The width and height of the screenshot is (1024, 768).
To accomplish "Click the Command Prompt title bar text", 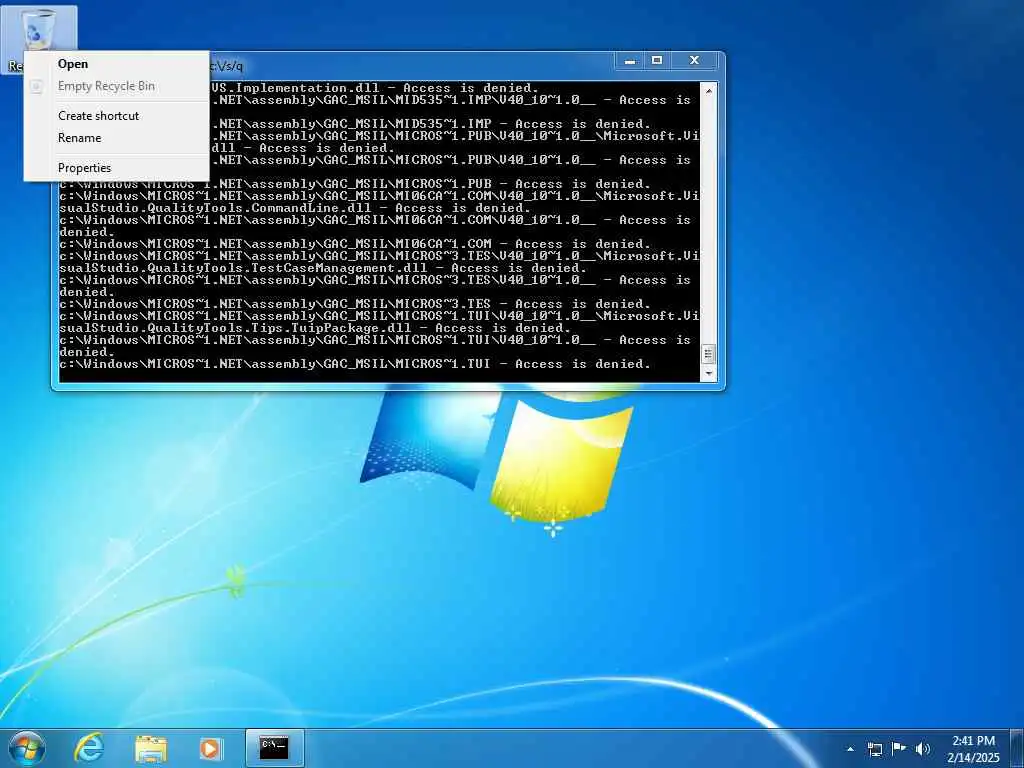I will (x=227, y=66).
